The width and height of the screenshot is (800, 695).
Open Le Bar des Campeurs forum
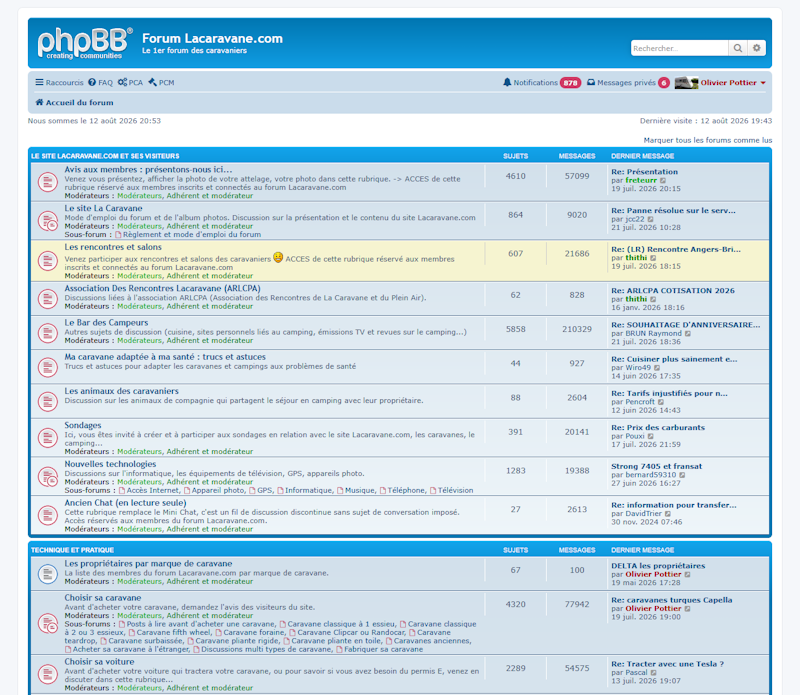pos(106,322)
